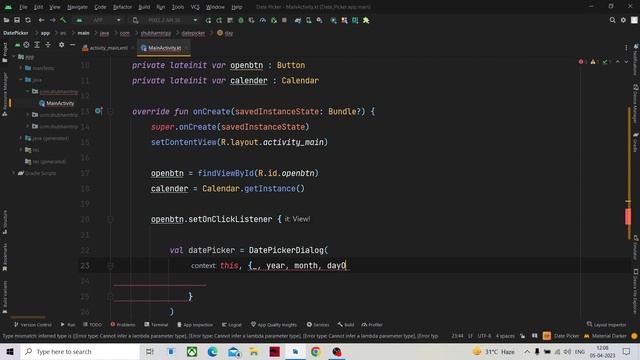Toggle the Build Variants side panel
The width and height of the screenshot is (640, 360).
5,297
